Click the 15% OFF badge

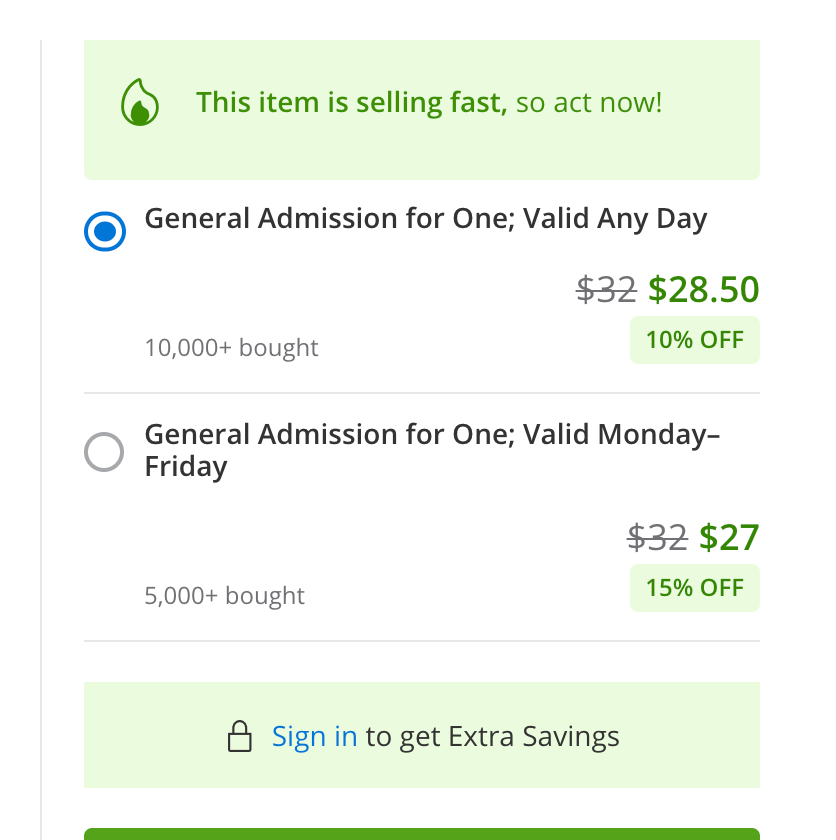tap(695, 588)
